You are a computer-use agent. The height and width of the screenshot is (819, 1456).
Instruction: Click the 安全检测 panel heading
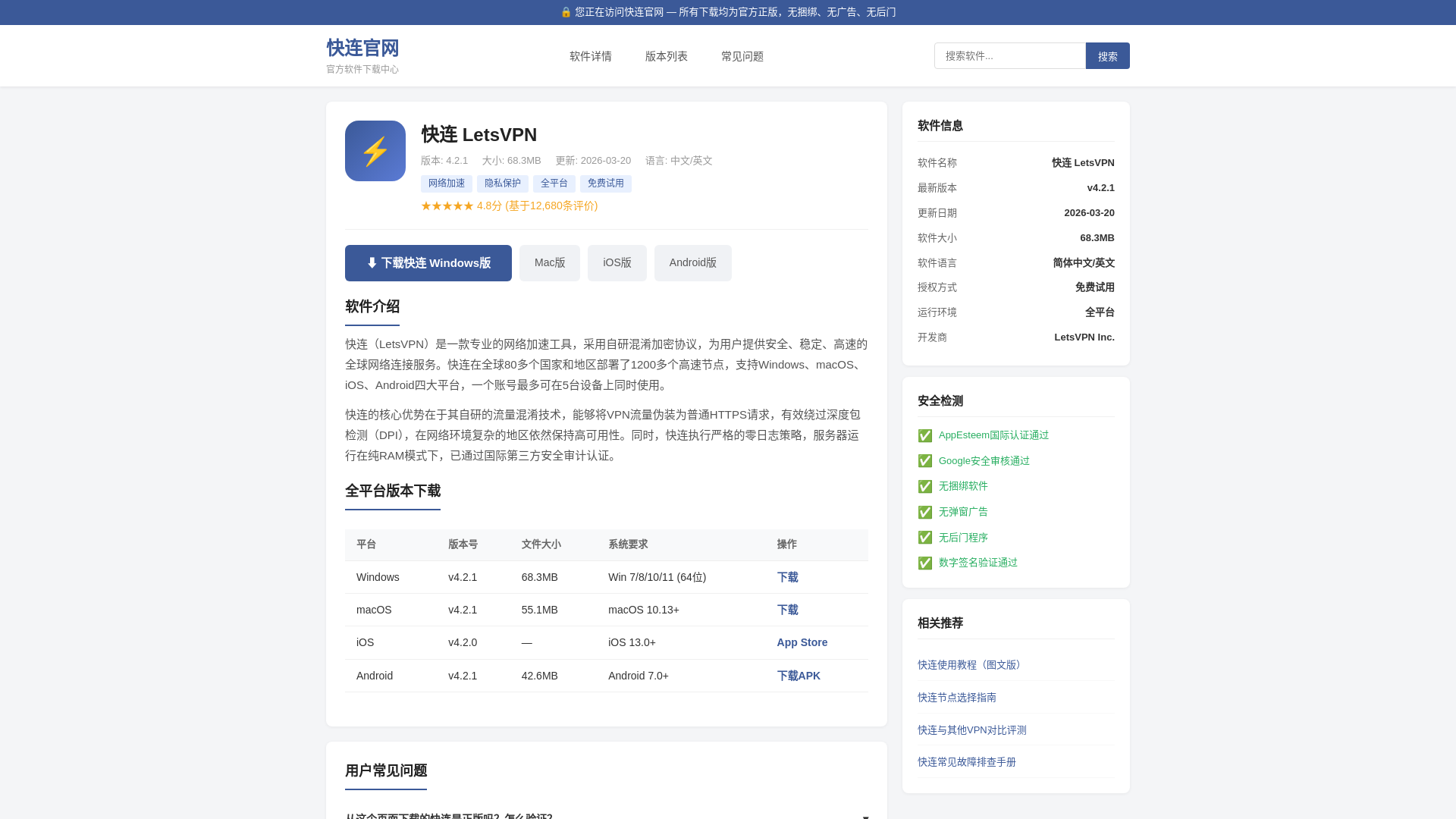[940, 401]
